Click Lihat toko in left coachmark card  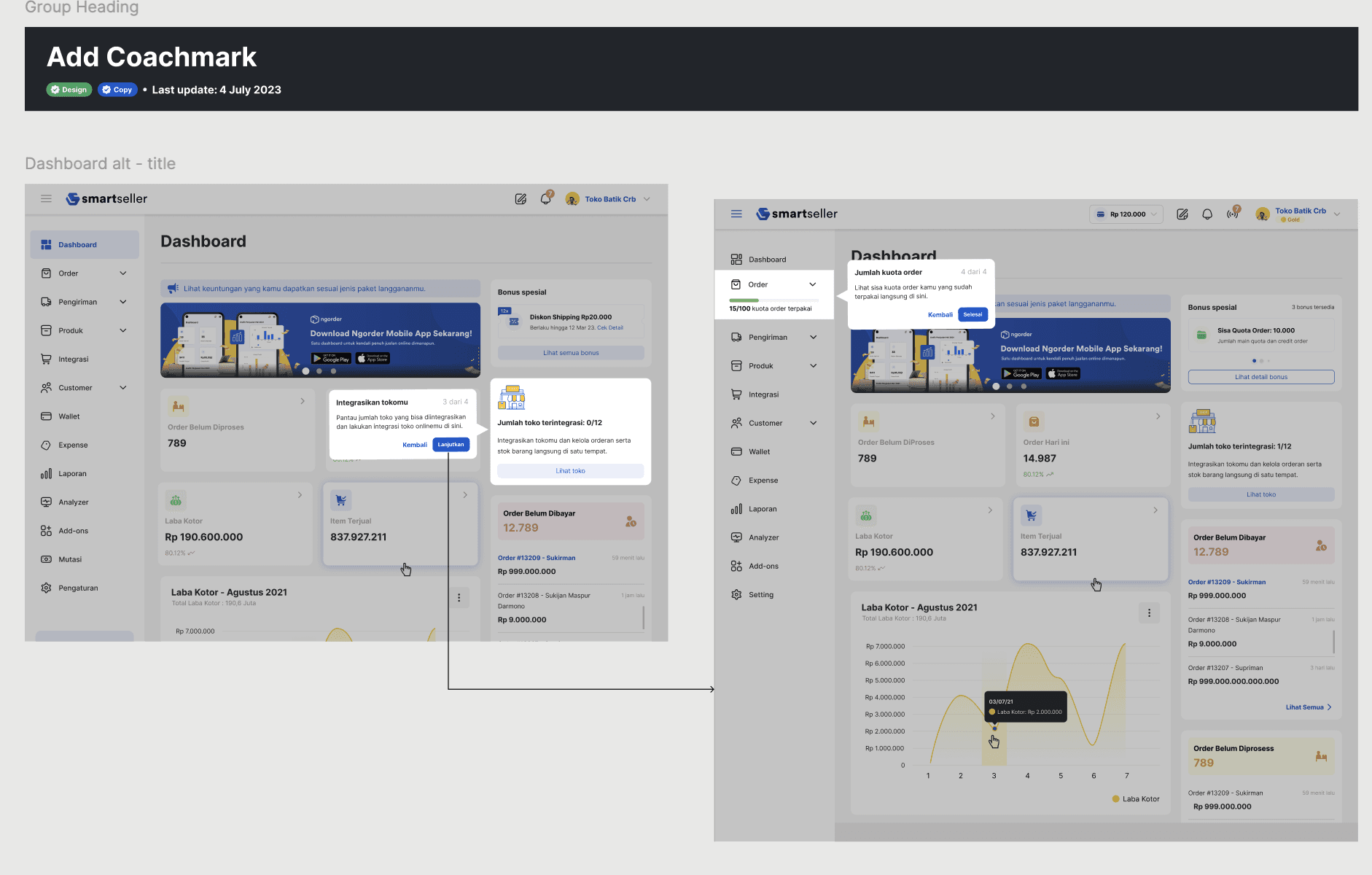[x=571, y=471]
